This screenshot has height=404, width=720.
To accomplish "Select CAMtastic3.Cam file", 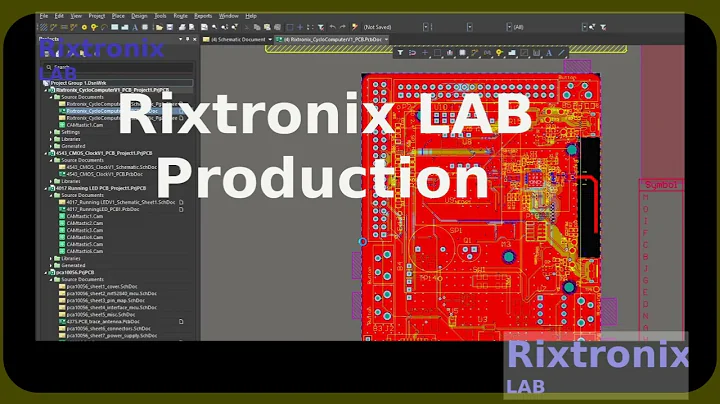I will pyautogui.click(x=84, y=230).
